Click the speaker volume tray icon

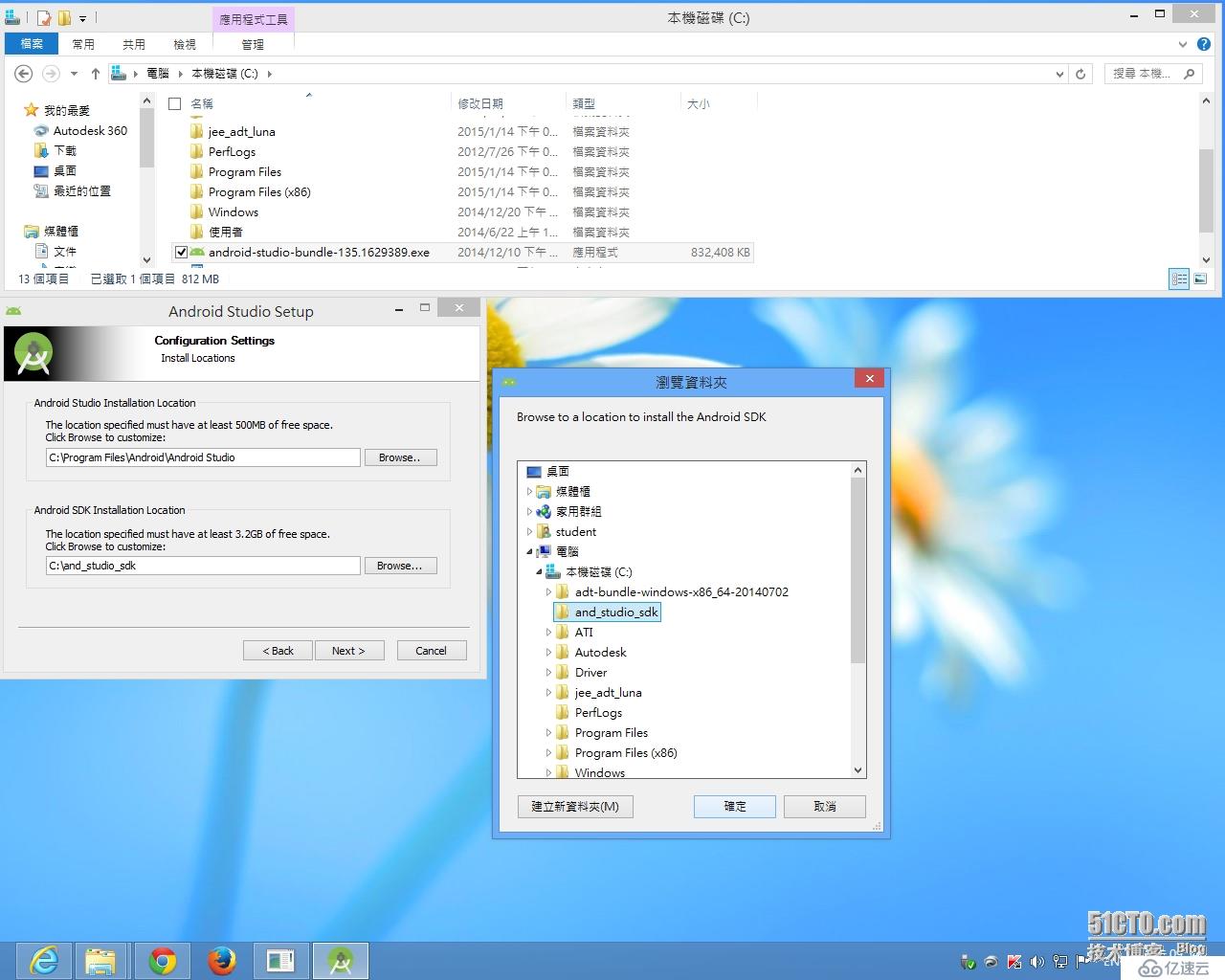point(1036,962)
